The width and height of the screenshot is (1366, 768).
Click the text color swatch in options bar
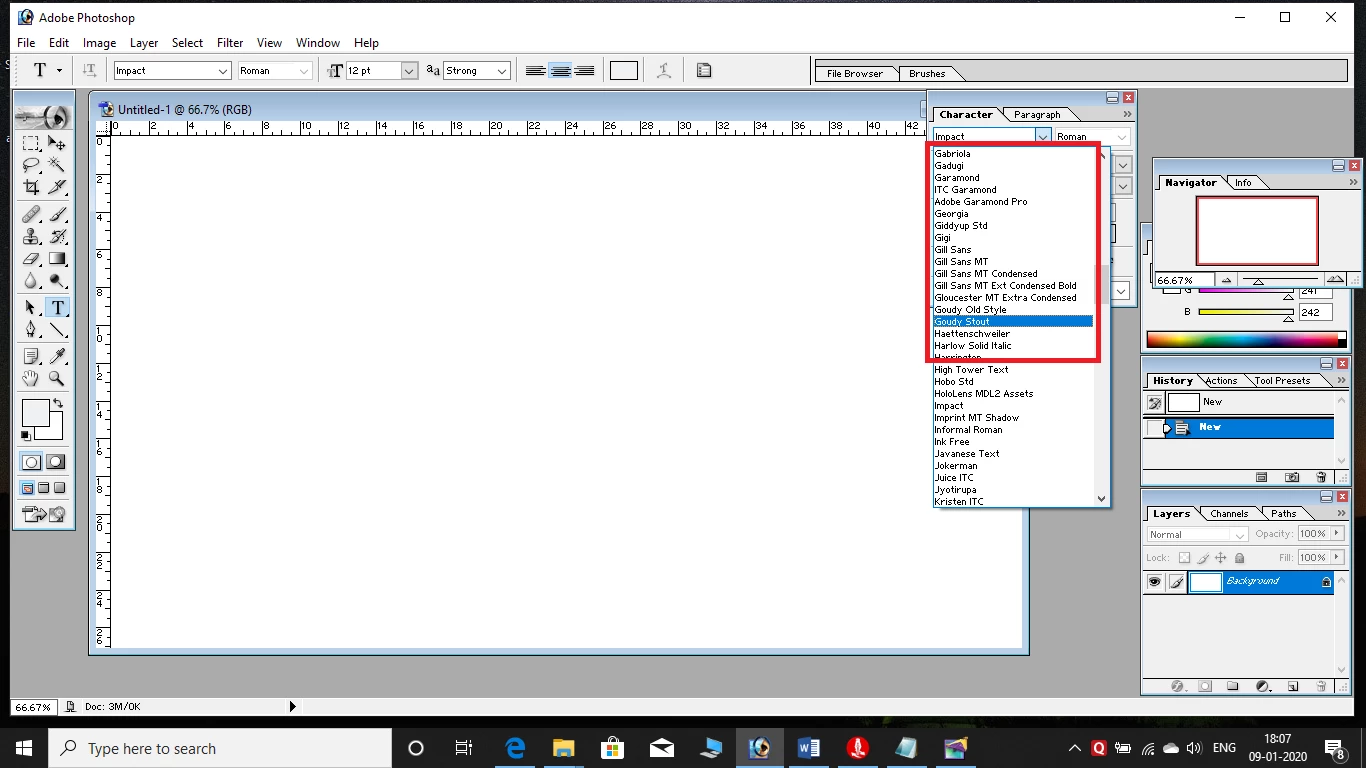[x=624, y=70]
